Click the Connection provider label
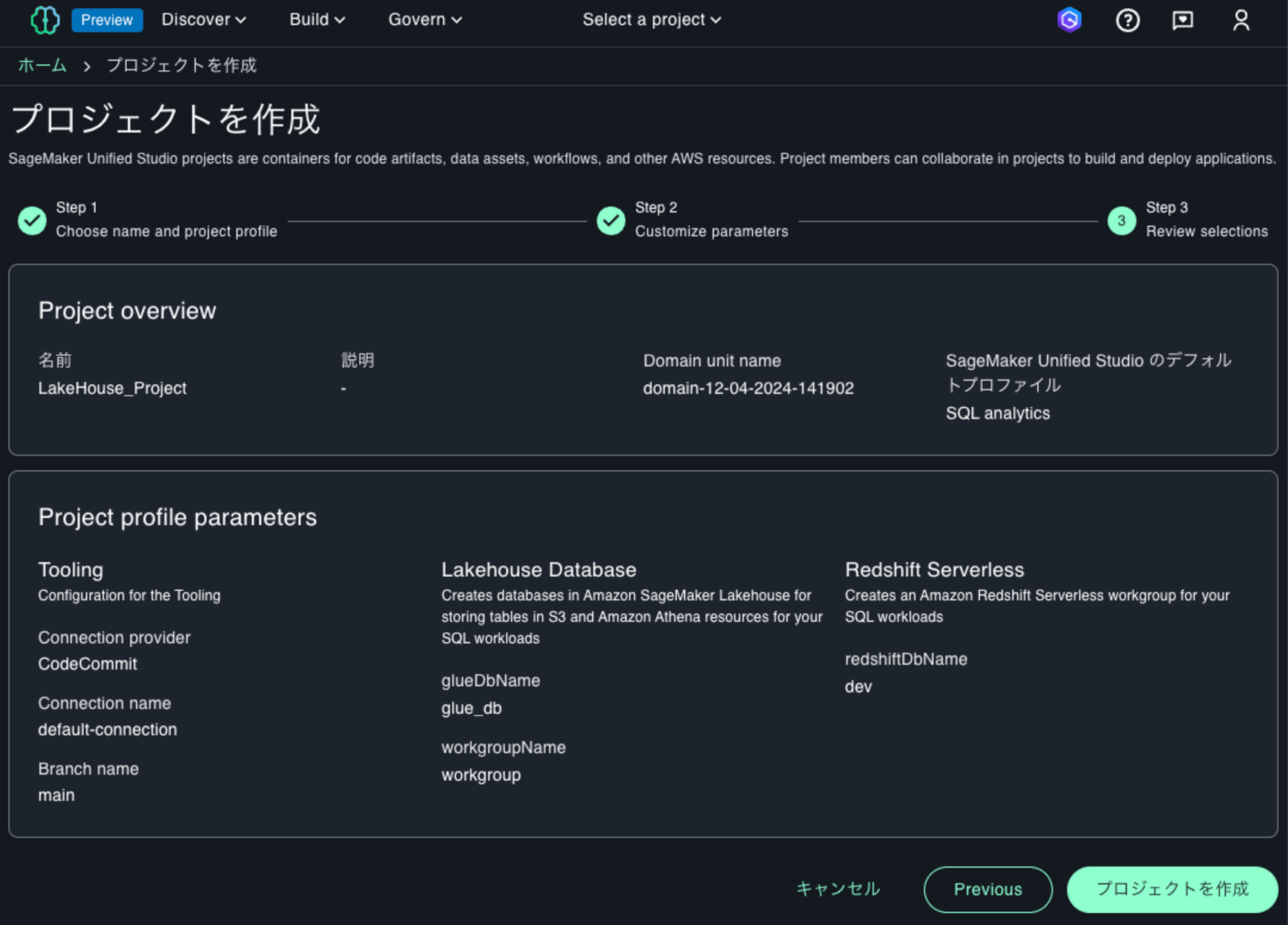Screen dimensions: 1288x925 click(115, 638)
